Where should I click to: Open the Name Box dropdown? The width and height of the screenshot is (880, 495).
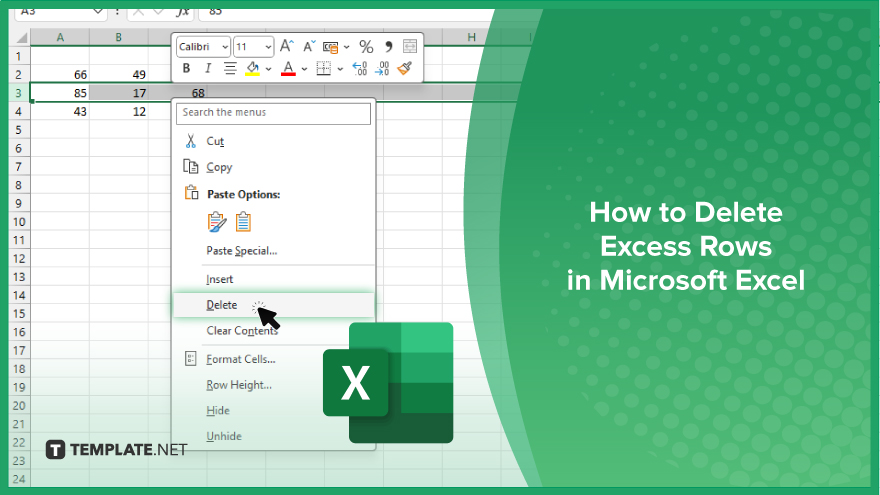98,11
